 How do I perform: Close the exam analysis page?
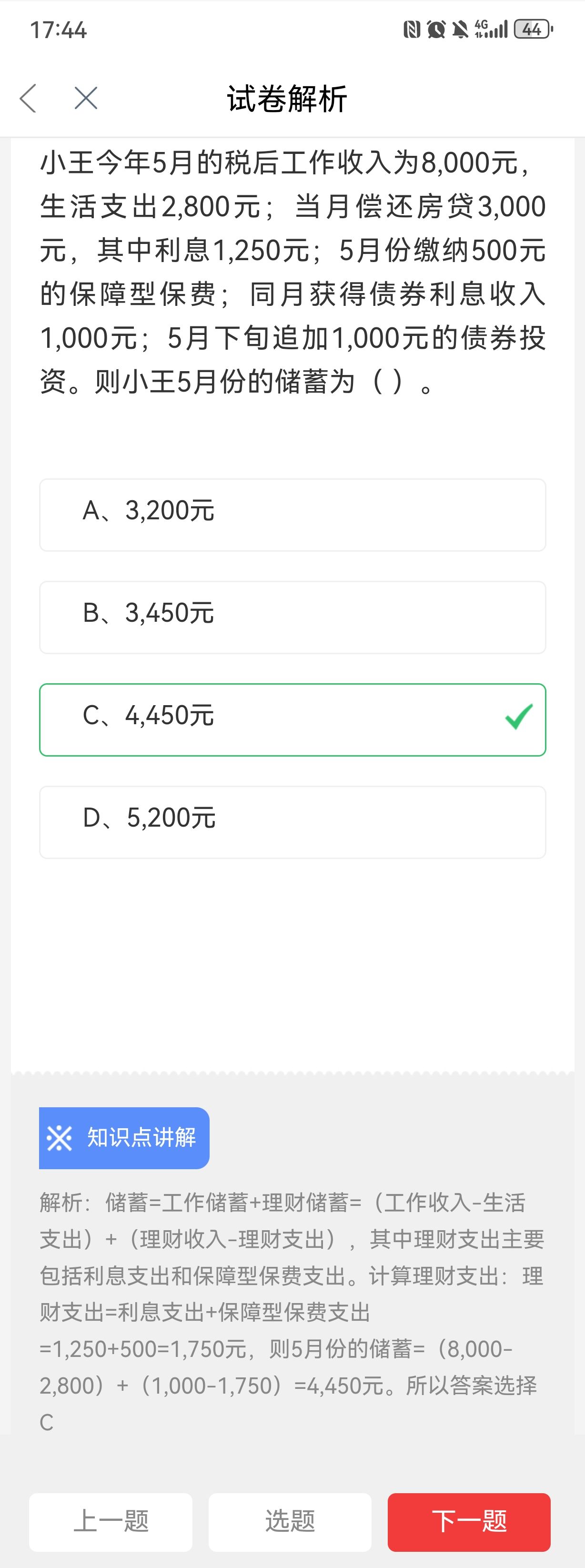click(86, 98)
